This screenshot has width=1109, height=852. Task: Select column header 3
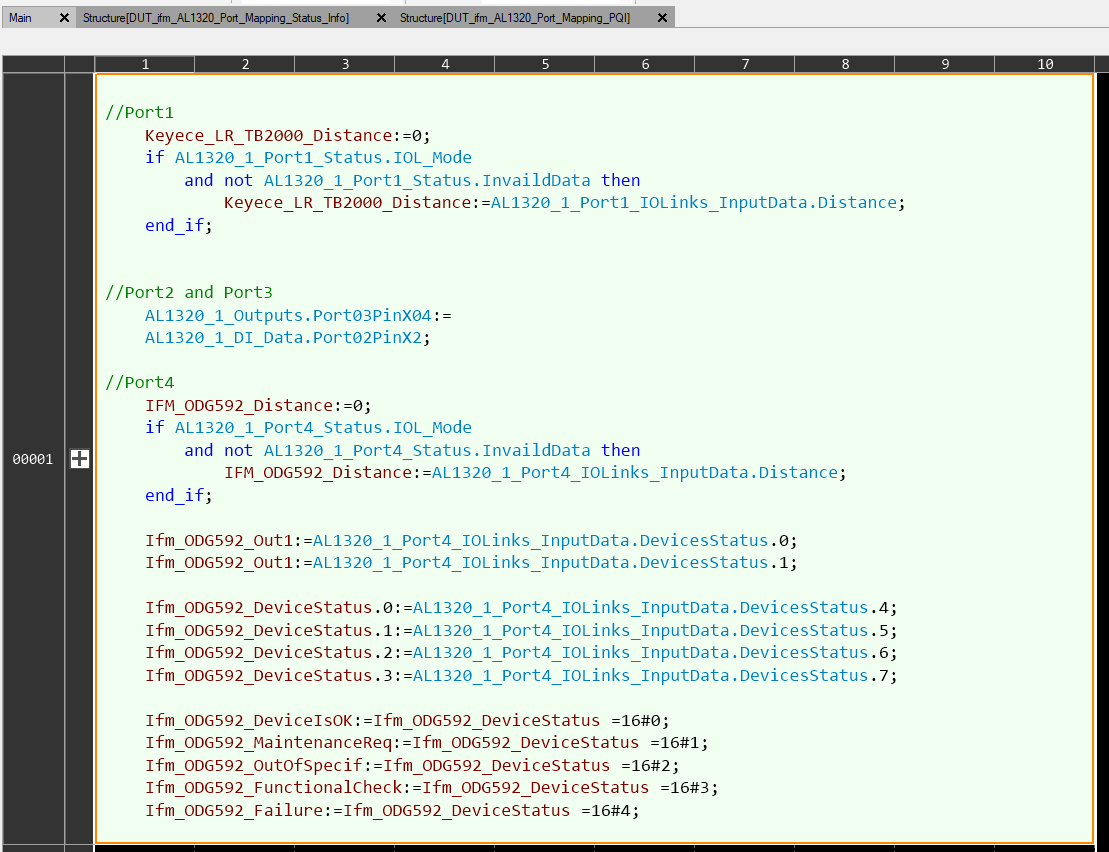pyautogui.click(x=345, y=64)
